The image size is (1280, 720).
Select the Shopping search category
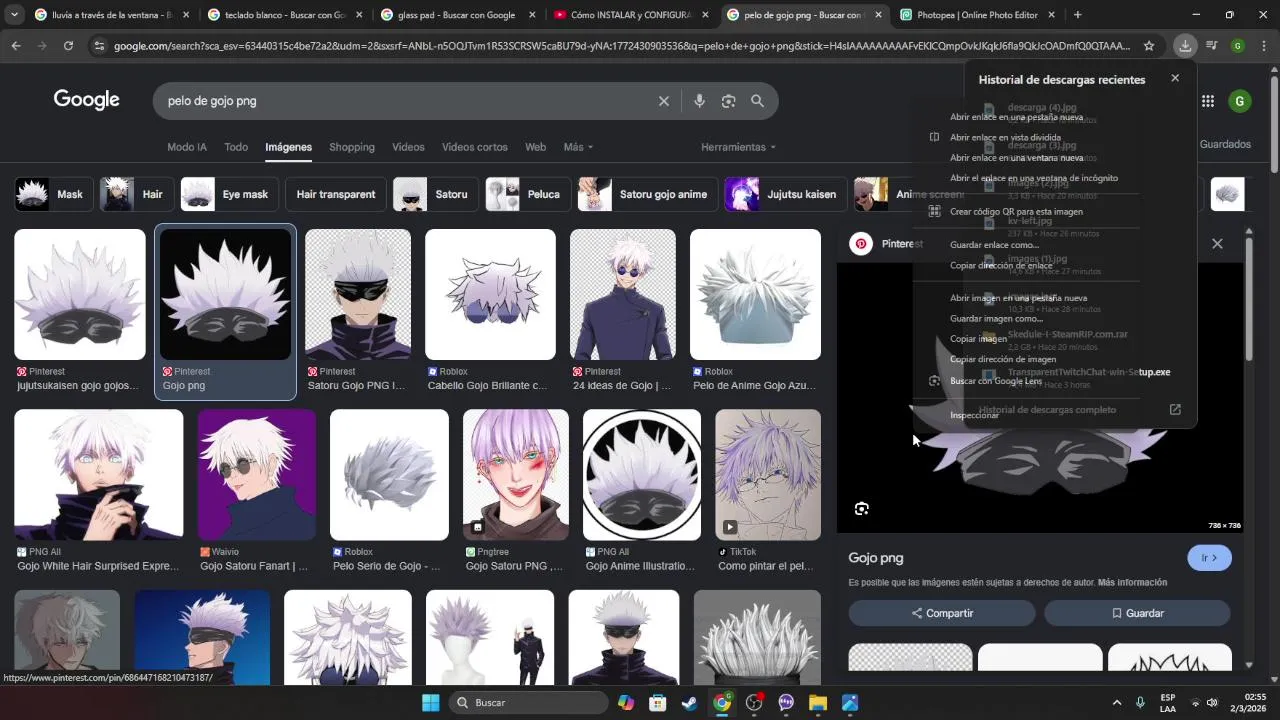[352, 147]
